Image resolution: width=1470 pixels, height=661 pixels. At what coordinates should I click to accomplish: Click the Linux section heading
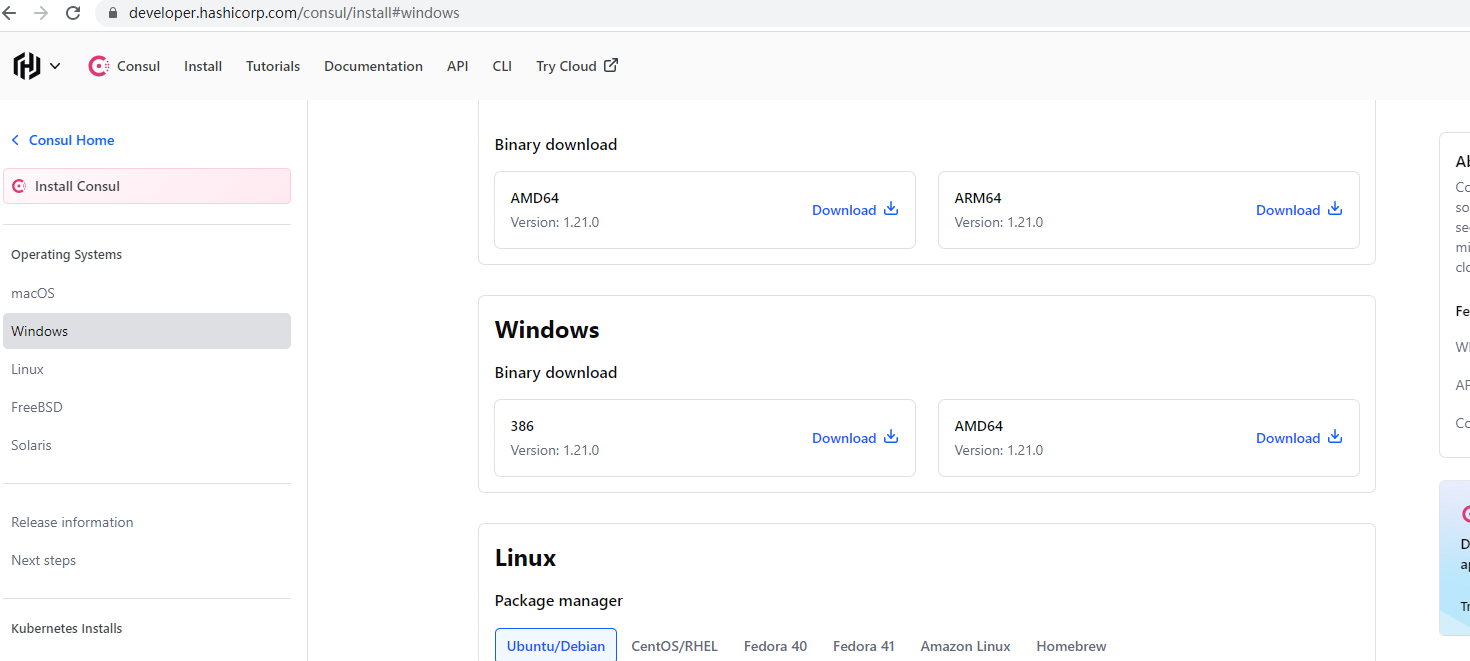tap(525, 558)
